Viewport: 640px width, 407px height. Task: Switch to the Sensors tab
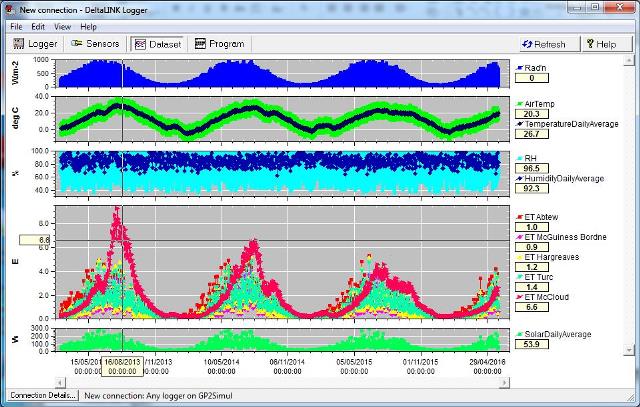[95, 44]
